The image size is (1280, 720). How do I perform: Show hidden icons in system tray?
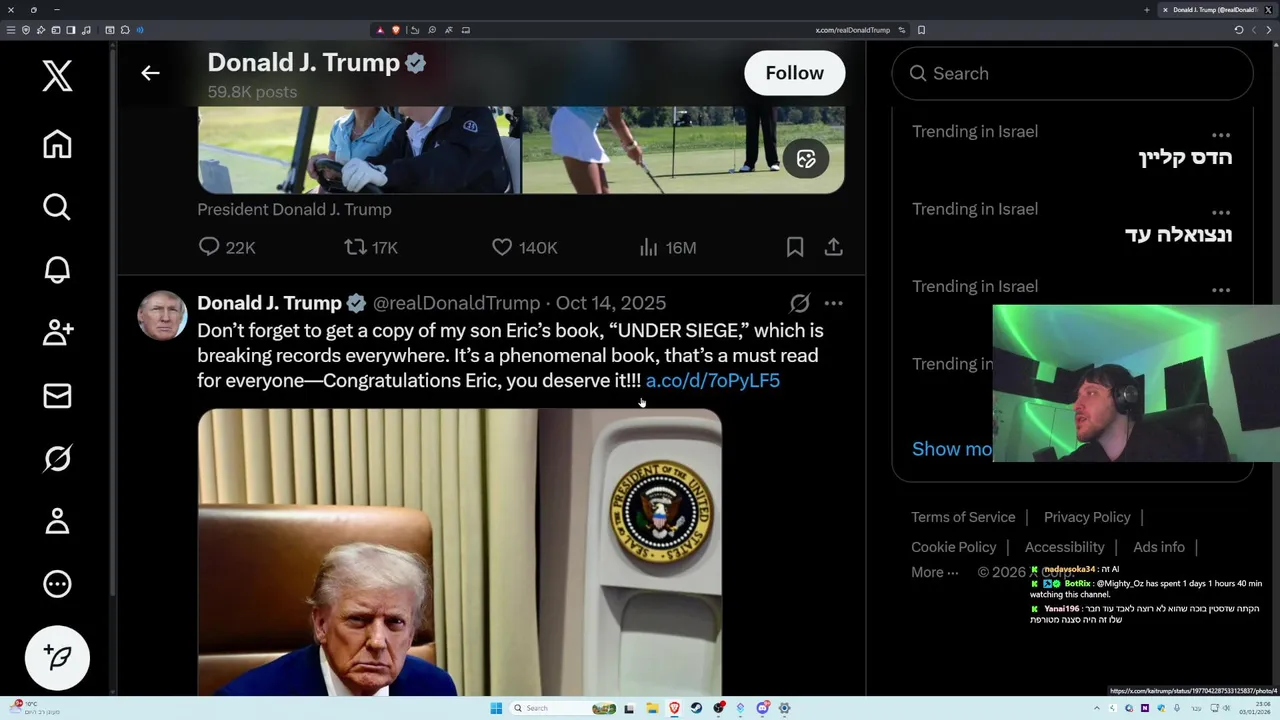point(1097,708)
